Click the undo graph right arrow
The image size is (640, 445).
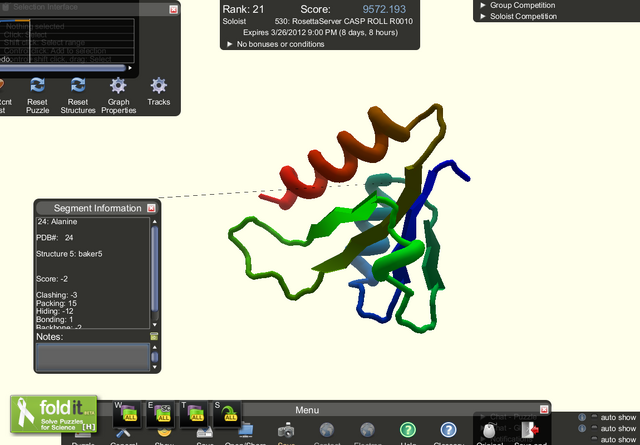click(x=130, y=68)
